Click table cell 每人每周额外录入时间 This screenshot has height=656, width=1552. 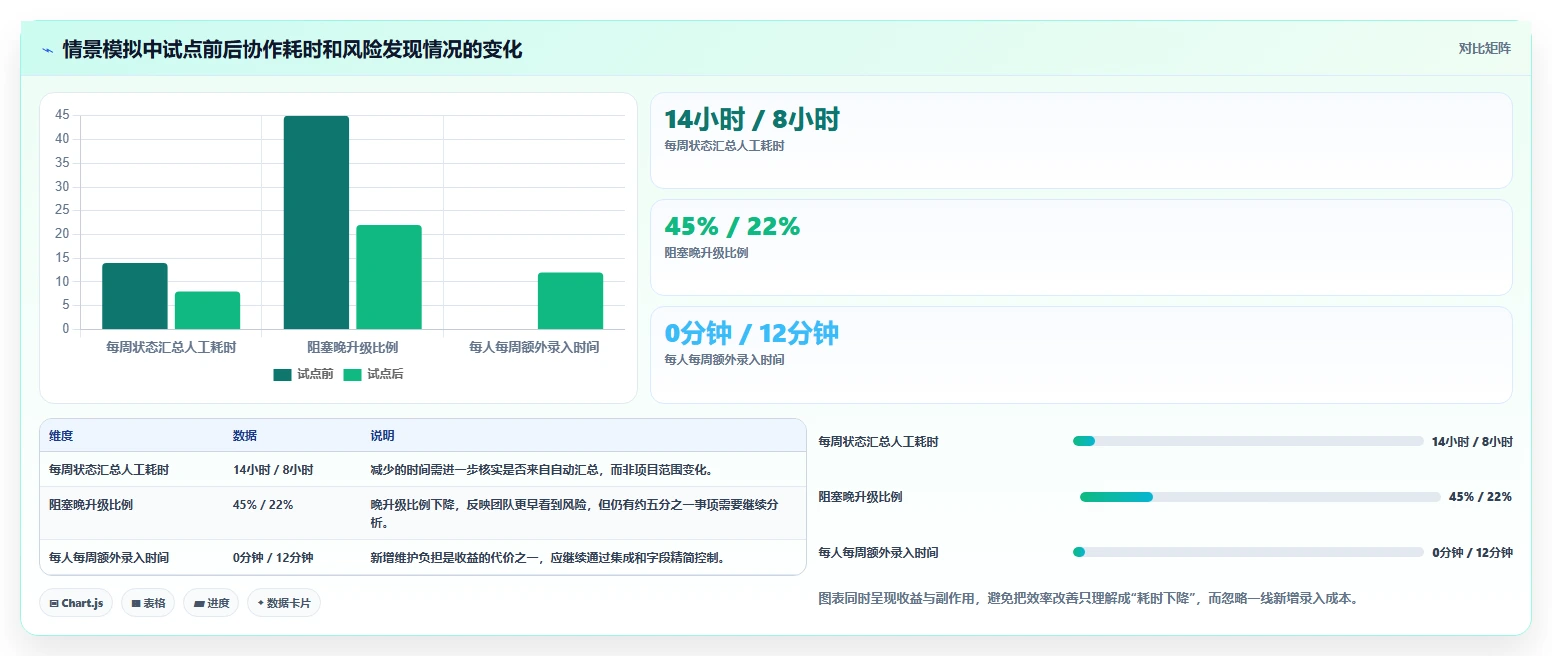109,558
